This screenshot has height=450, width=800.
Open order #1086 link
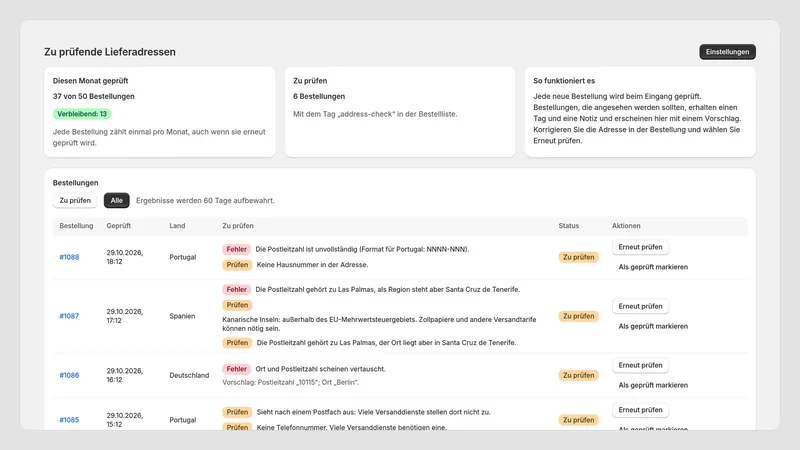click(69, 375)
